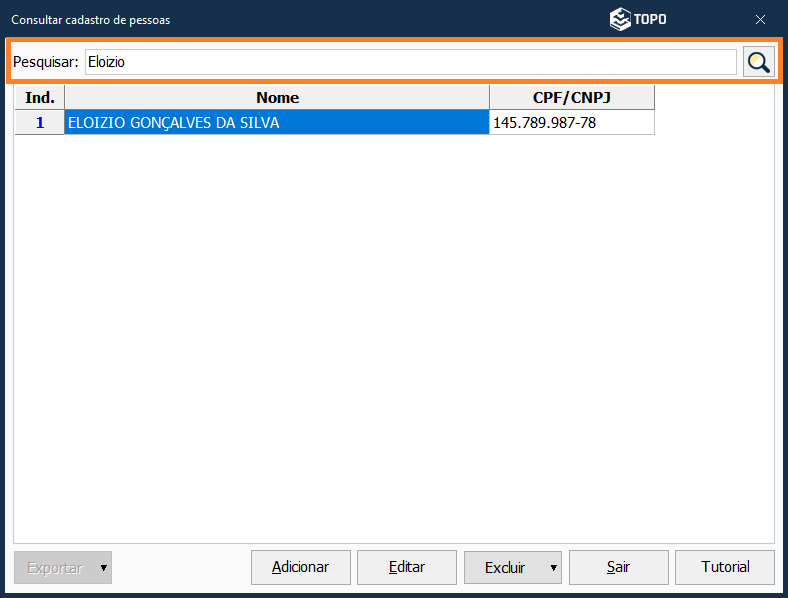
Task: Click the CPF cell 145.789.987-78
Action: (x=571, y=122)
